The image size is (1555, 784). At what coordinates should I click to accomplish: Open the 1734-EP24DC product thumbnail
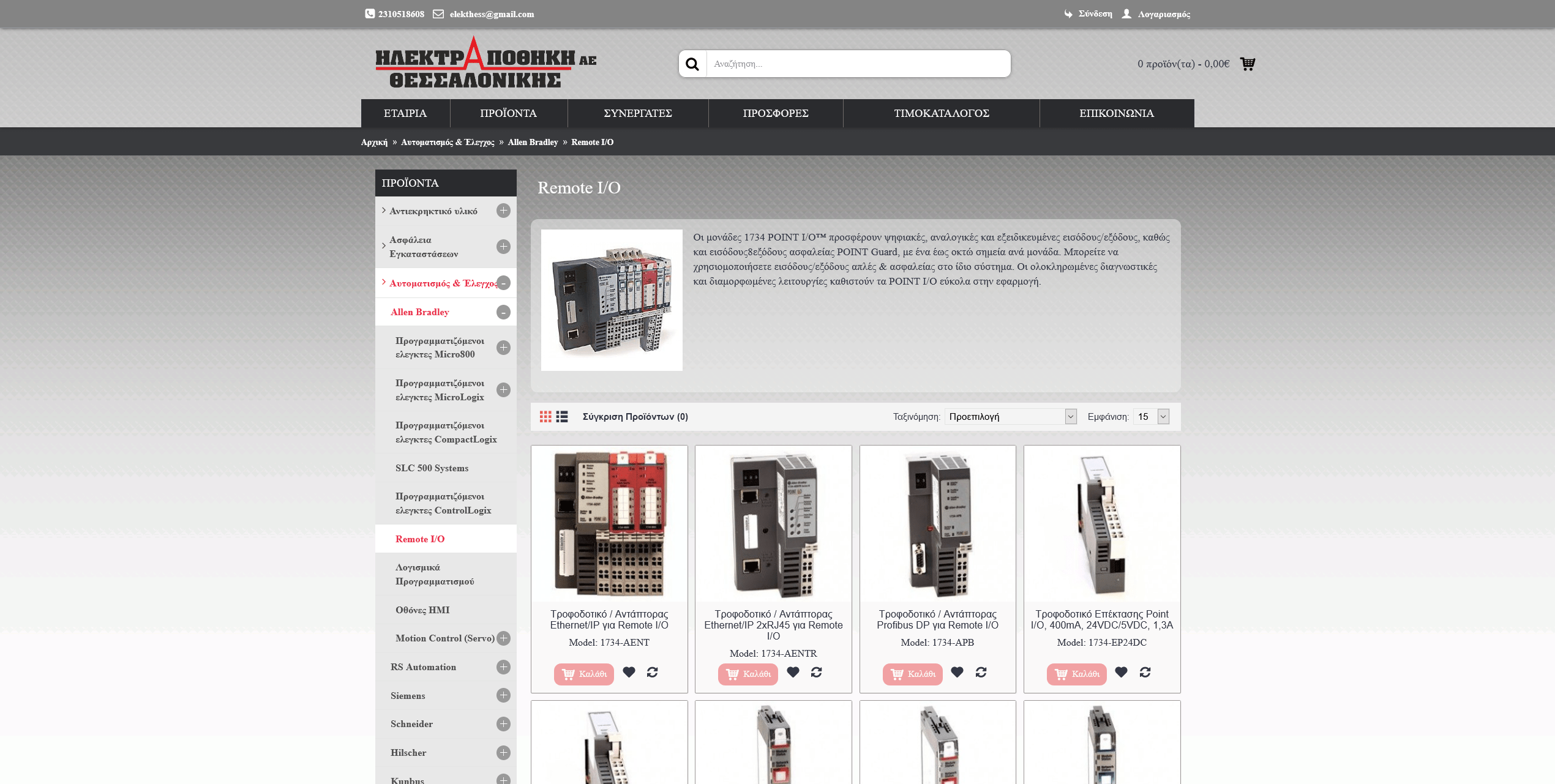1102,523
